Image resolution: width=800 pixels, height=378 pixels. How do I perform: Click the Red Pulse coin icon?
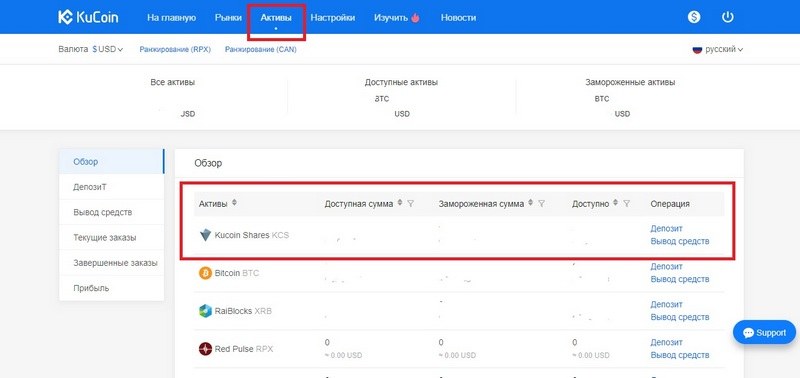click(x=205, y=349)
